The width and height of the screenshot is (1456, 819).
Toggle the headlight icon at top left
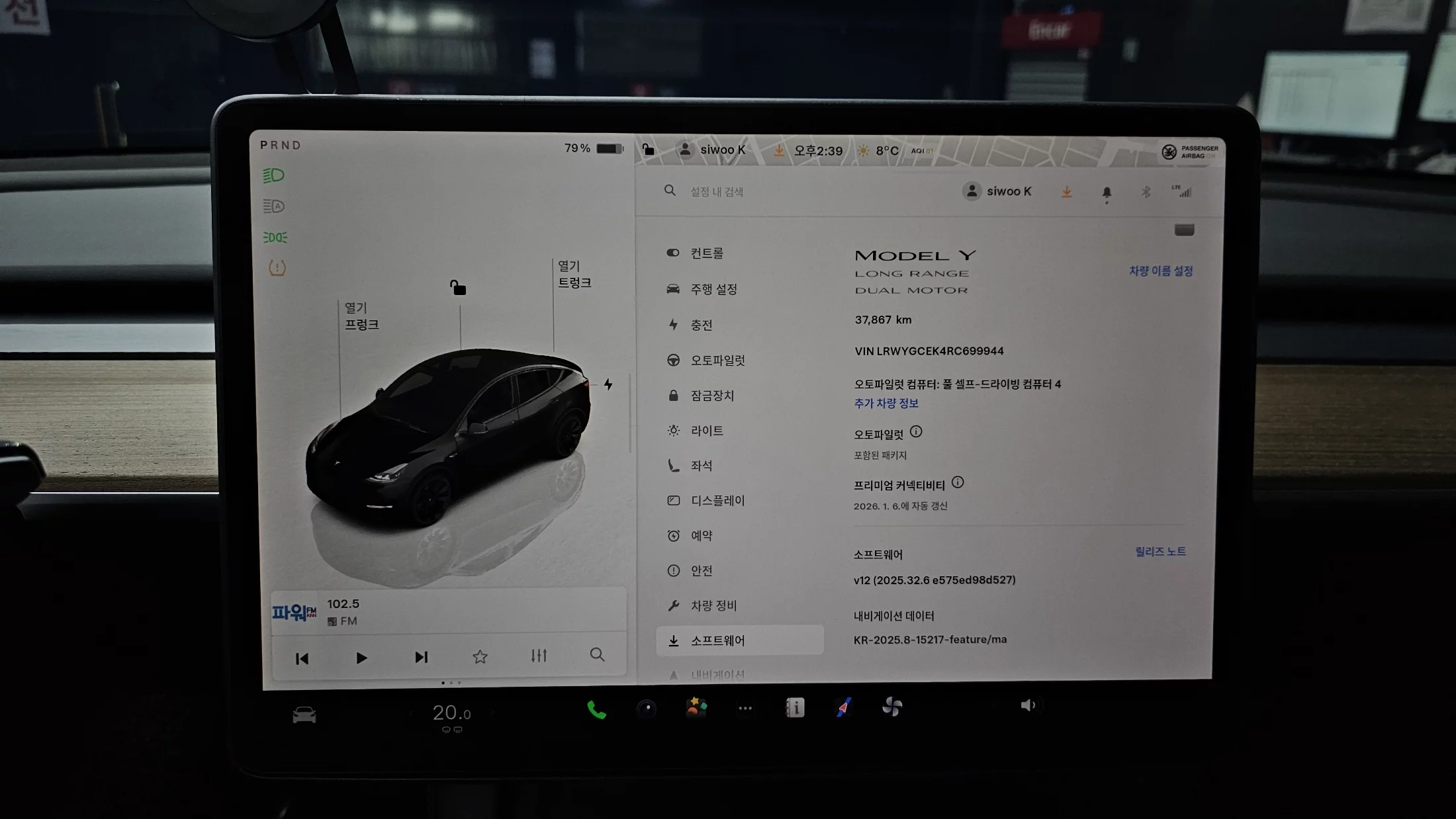coord(274,175)
